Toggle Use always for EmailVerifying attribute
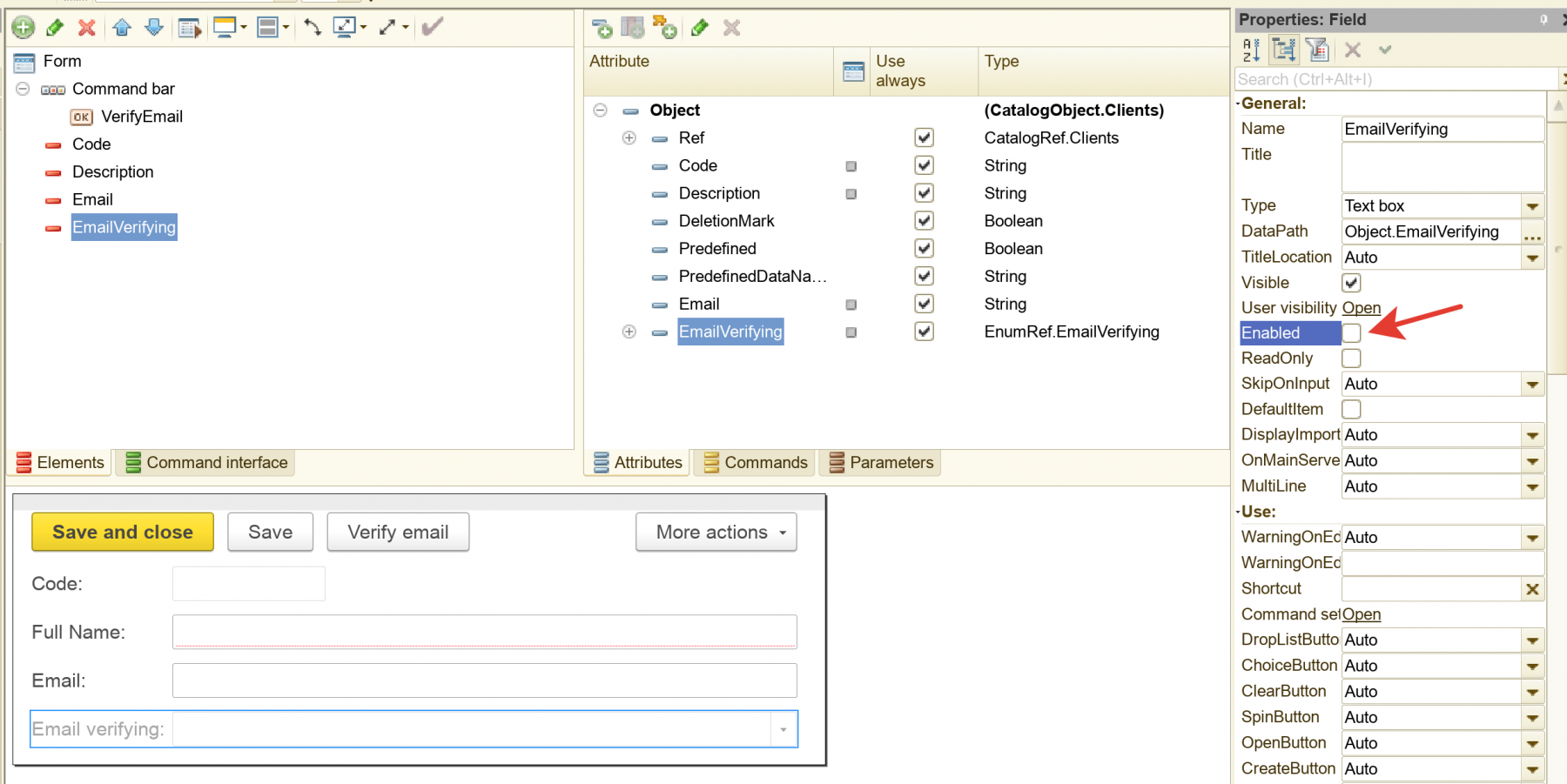The height and width of the screenshot is (784, 1567). (924, 332)
